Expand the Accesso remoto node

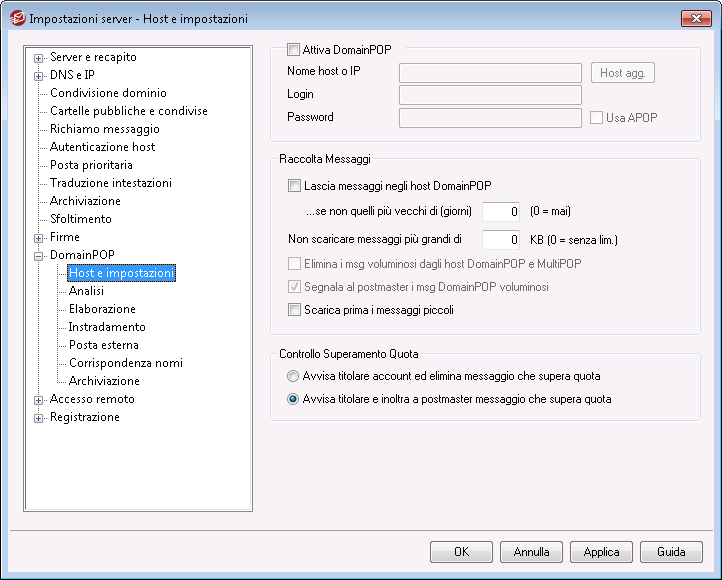(39, 400)
